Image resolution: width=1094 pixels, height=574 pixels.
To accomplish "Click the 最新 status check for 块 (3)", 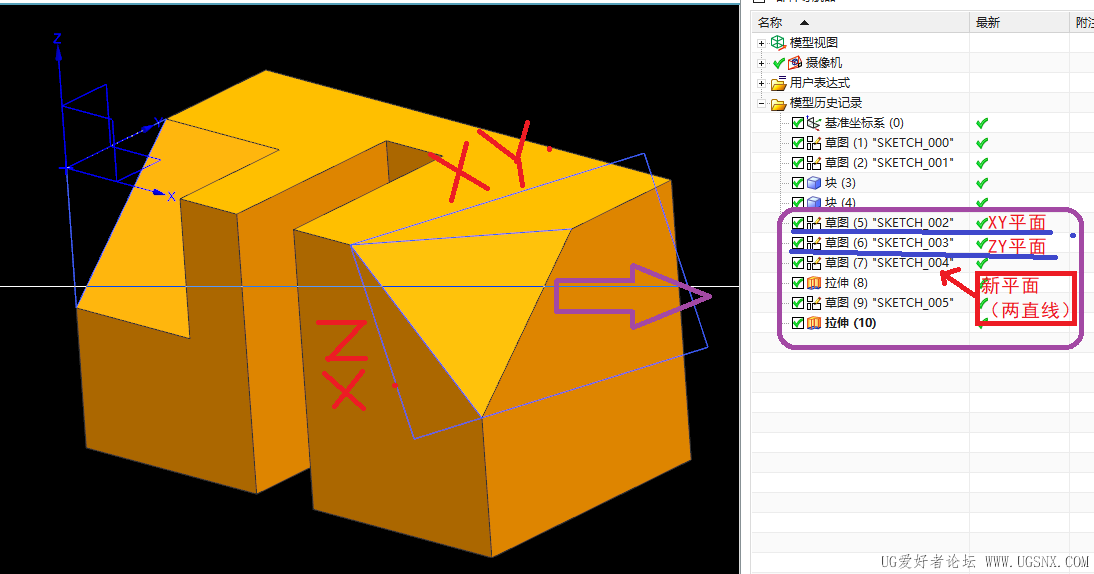I will pos(982,183).
